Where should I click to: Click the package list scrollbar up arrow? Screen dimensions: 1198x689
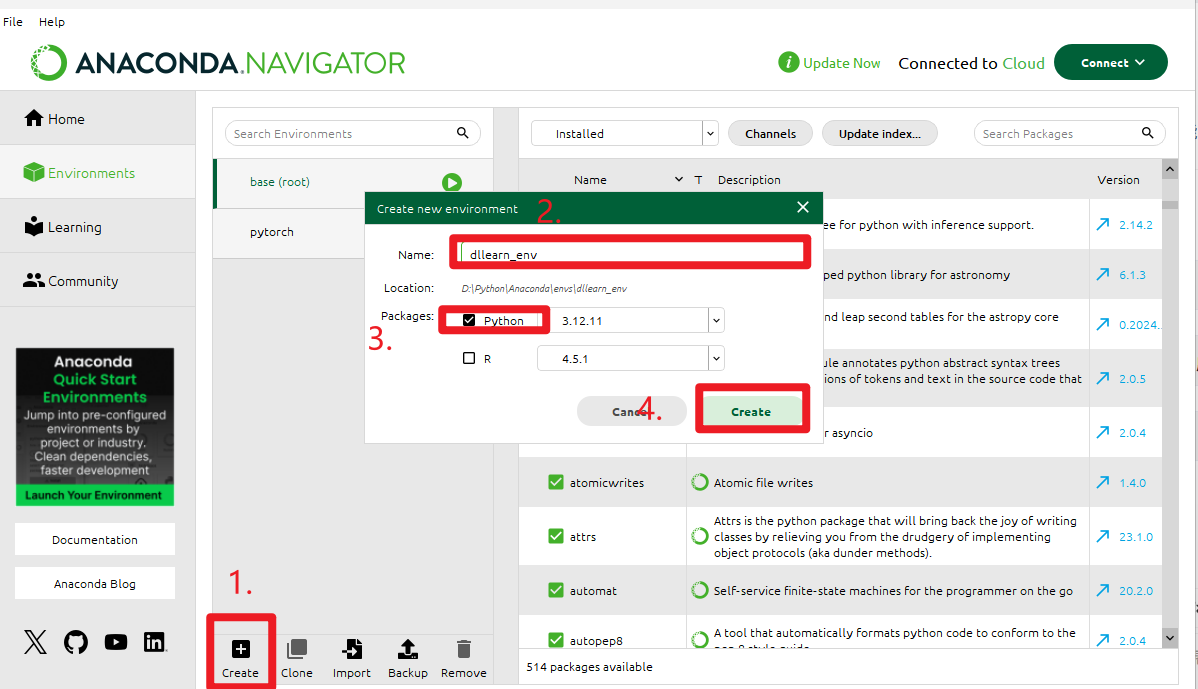coord(1170,168)
